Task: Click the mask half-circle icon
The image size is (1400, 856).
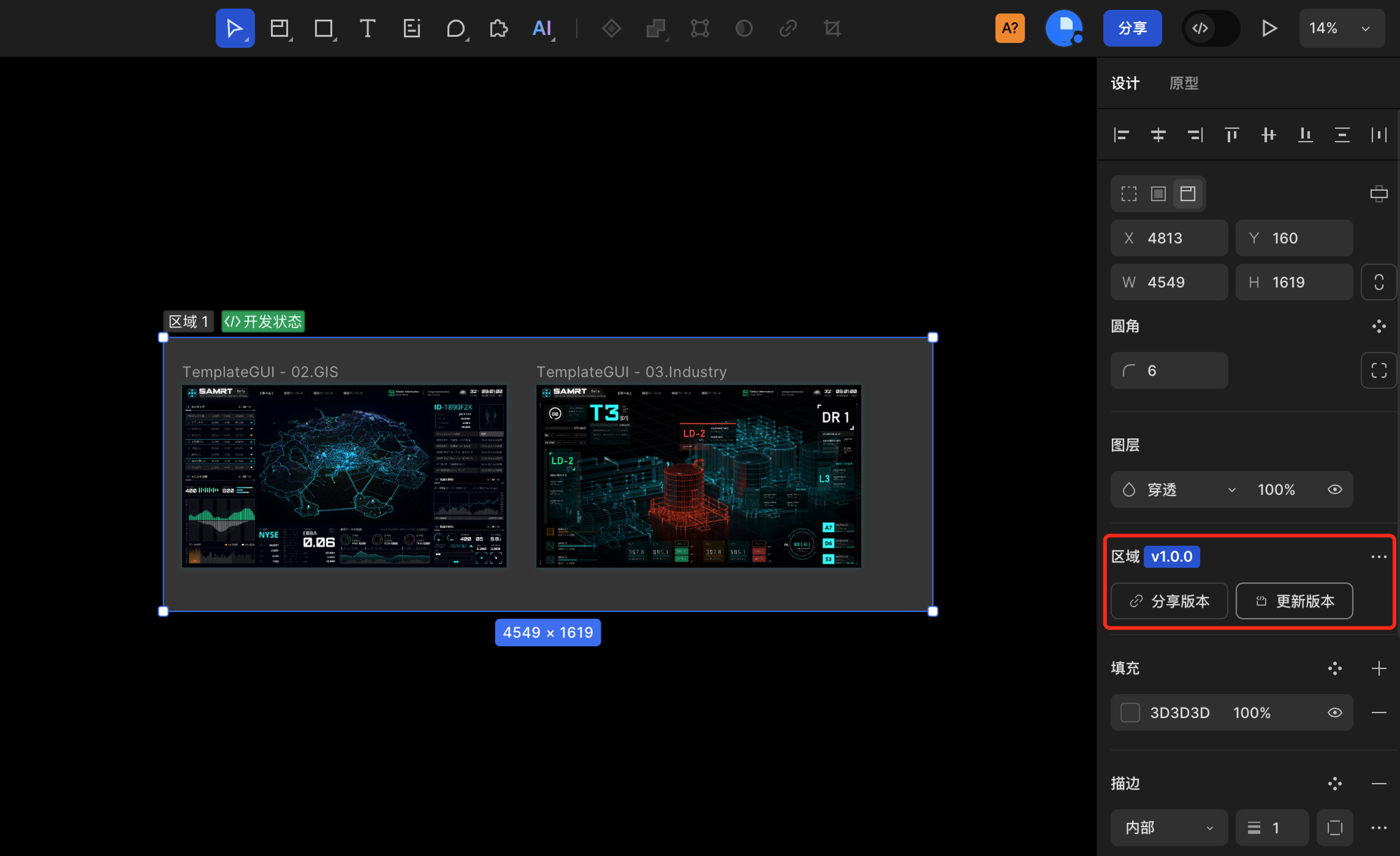Action: [744, 28]
